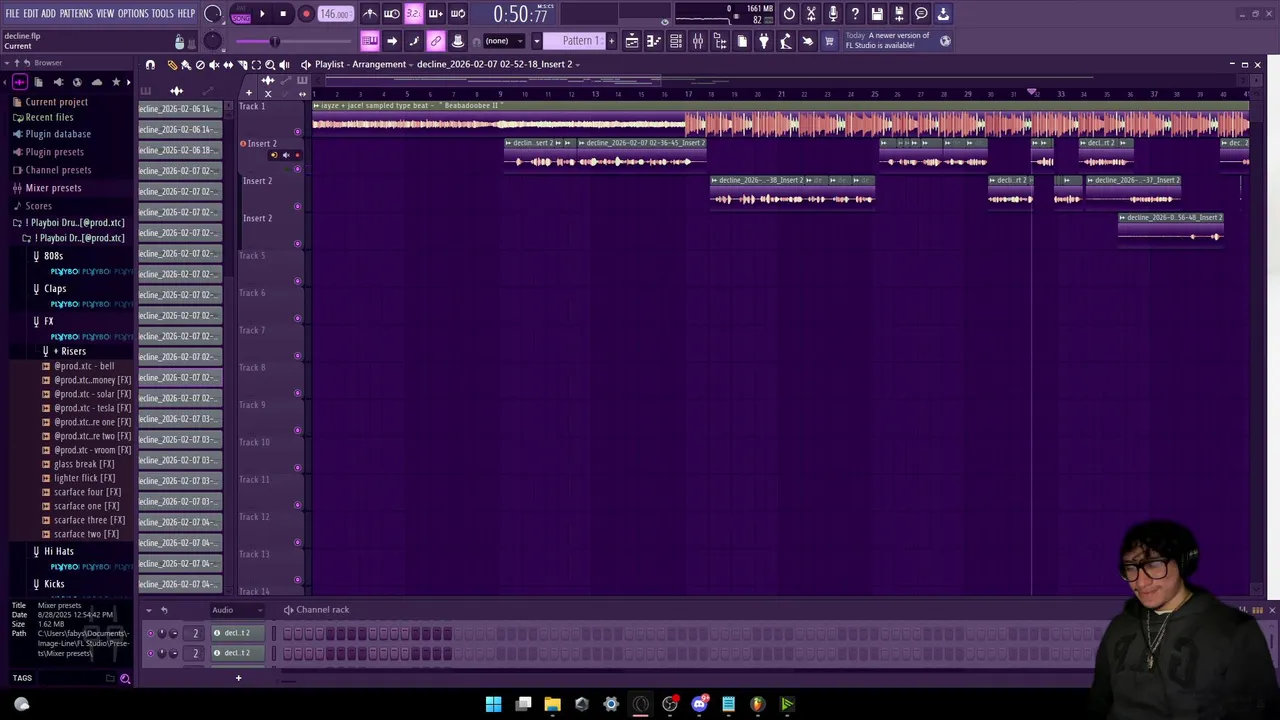Image resolution: width=1280 pixels, height=720 pixels.
Task: Click the undo history icon
Action: click(x=789, y=14)
